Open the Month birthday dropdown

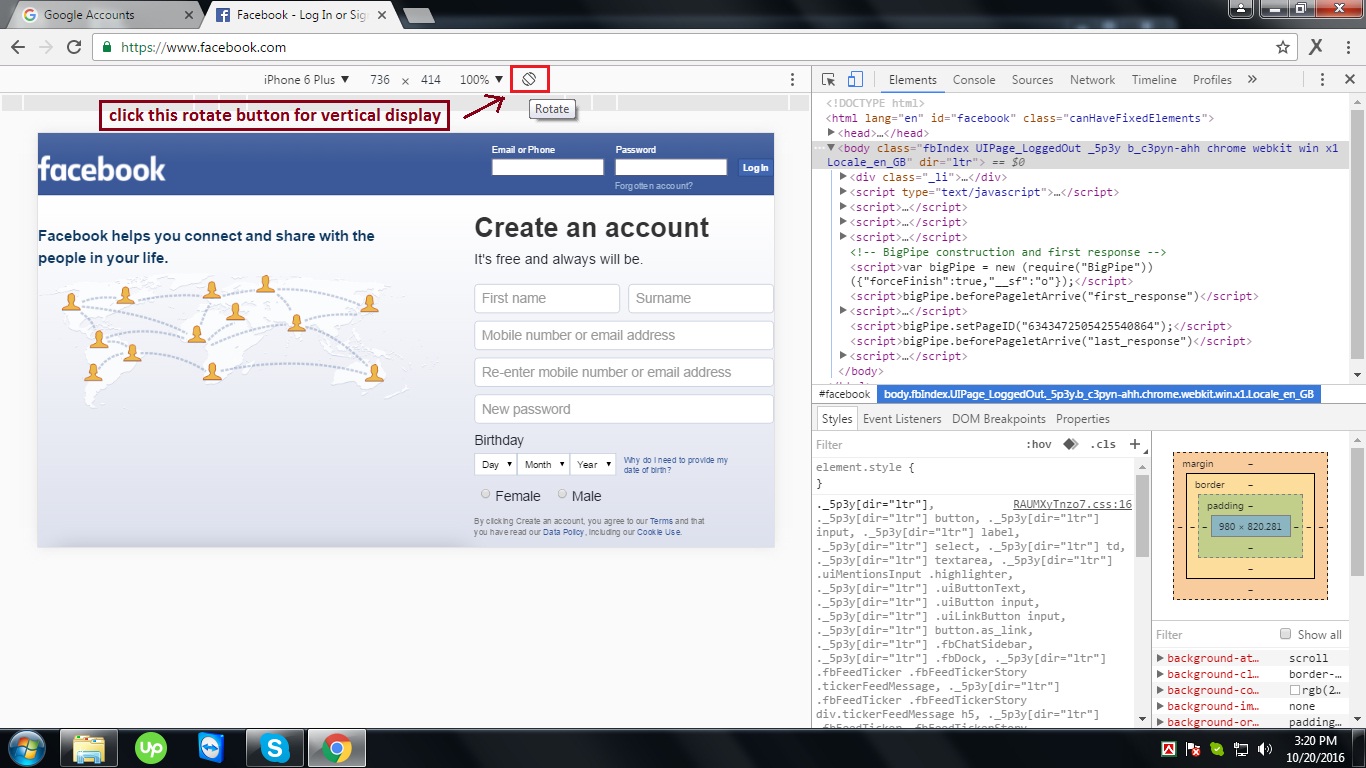click(x=543, y=464)
